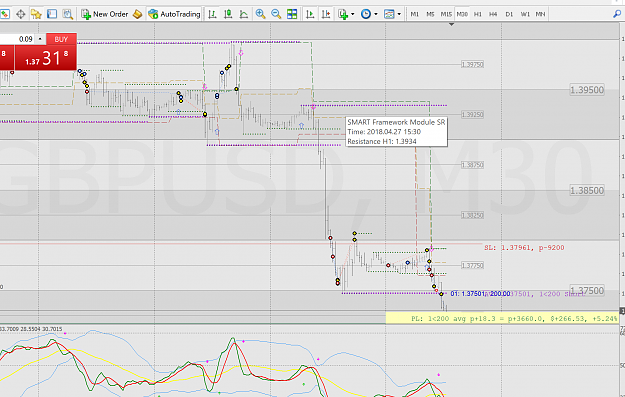Image resolution: width=625 pixels, height=397 pixels.
Task: Expand the Templates dropdown arrow
Action: click(x=399, y=14)
